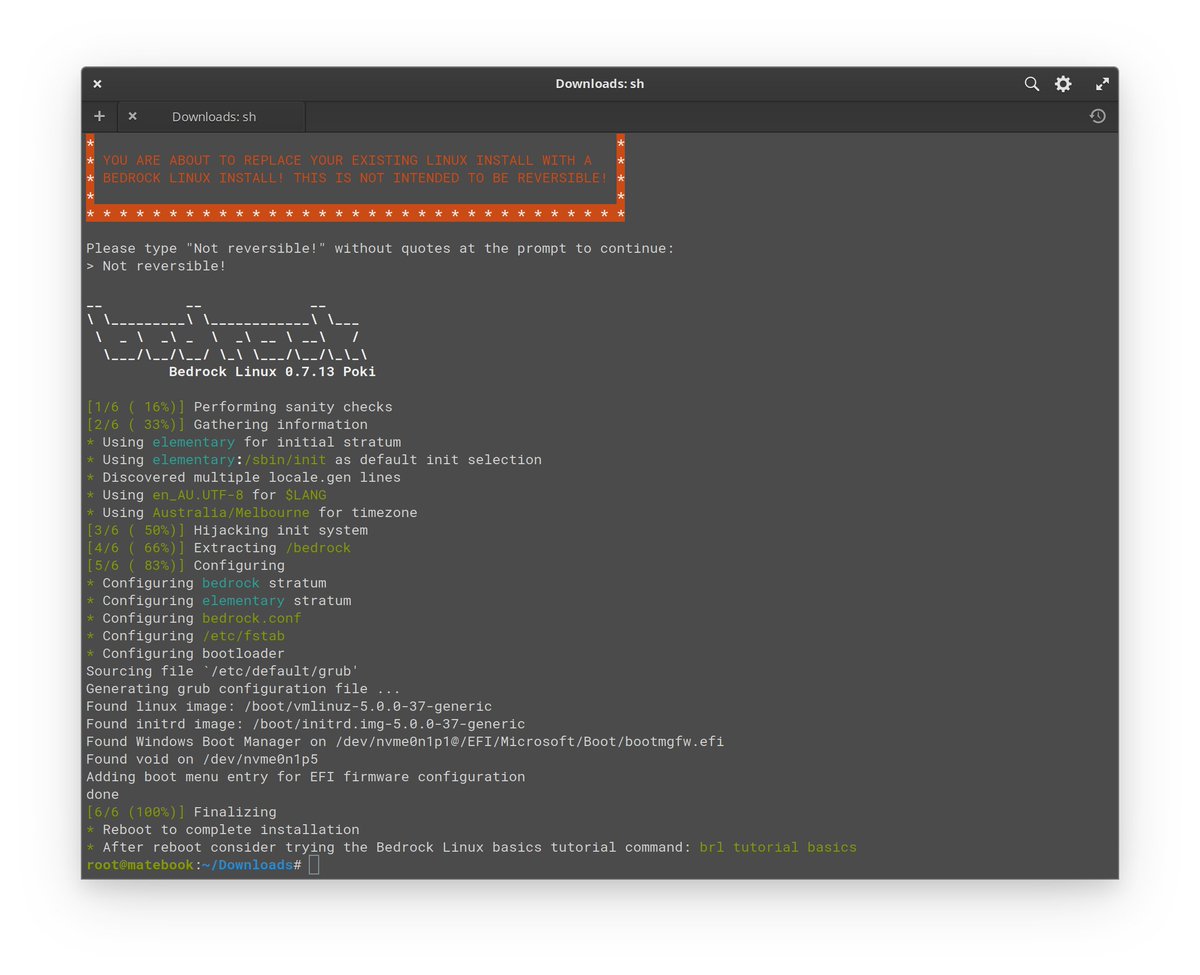Viewport: 1200px width, 975px height.
Task: Click 'Found void on /dev/nvme0n1p5' line
Action: tap(202, 759)
